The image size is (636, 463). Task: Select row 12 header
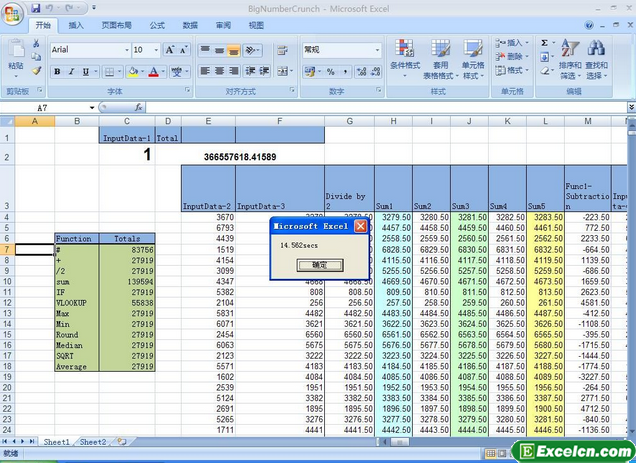[7, 302]
